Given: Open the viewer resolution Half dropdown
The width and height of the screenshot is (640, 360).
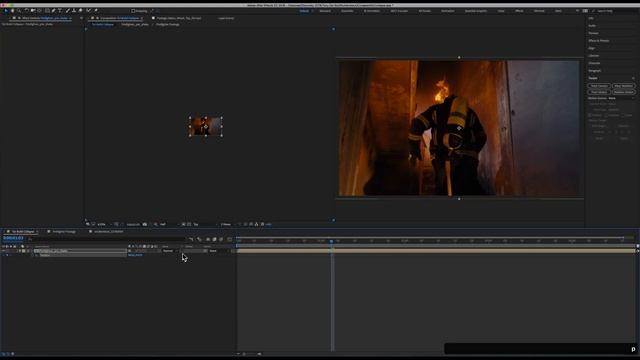Looking at the screenshot, I should [169, 224].
